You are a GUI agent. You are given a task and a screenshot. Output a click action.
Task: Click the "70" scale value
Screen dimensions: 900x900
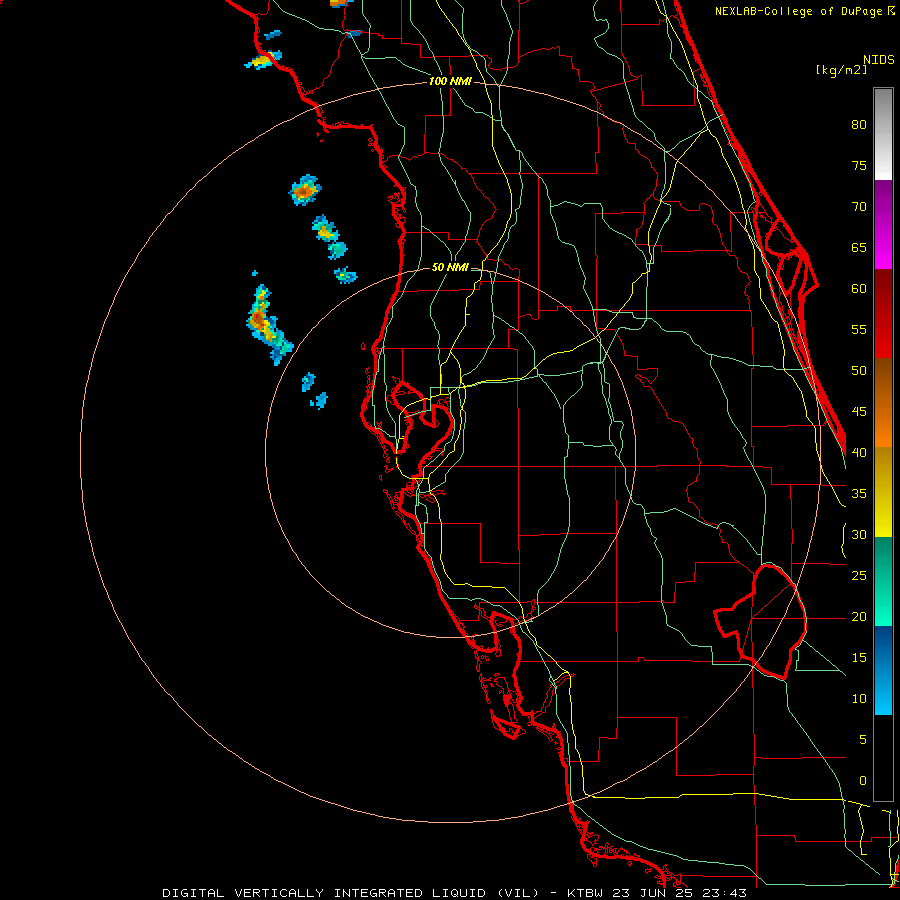click(x=859, y=207)
